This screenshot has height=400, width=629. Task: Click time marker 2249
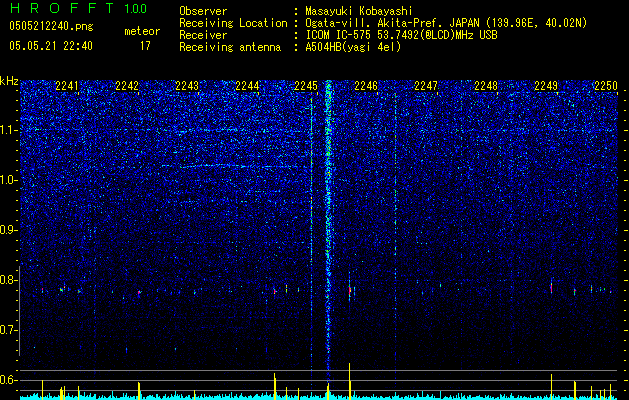[x=546, y=85]
